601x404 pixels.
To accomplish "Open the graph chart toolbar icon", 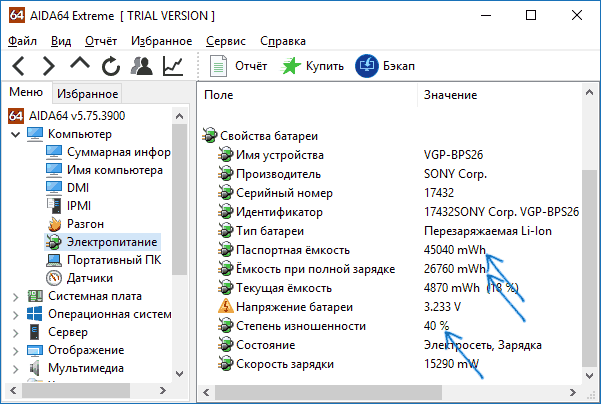I will click(173, 66).
